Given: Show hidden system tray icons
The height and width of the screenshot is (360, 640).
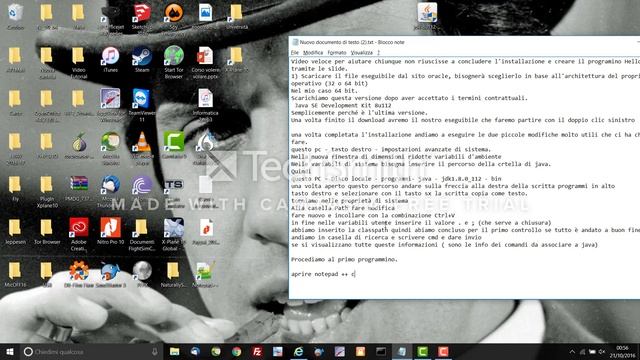Looking at the screenshot, I should [x=572, y=351].
